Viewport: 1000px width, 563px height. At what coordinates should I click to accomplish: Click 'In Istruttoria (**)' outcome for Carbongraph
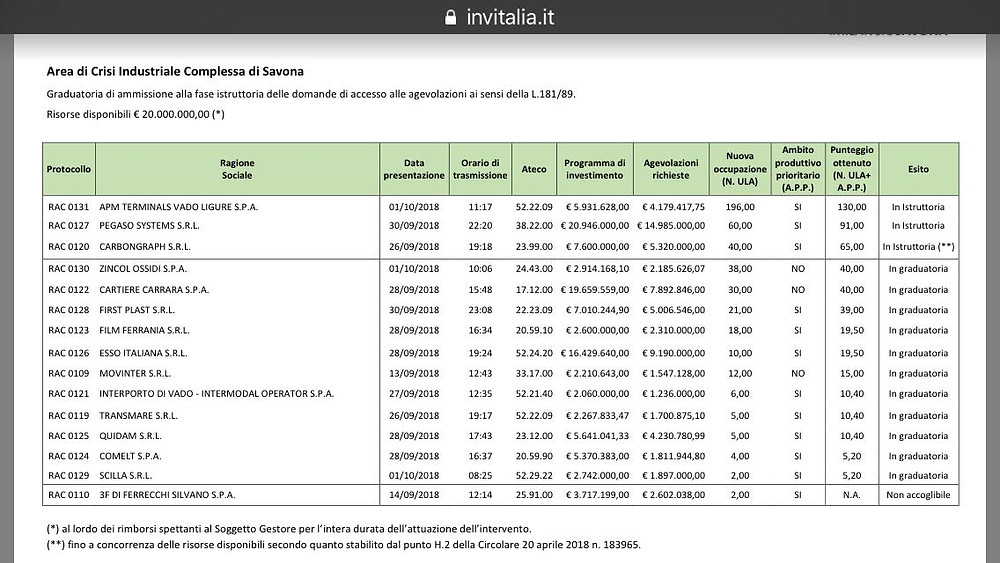918,247
